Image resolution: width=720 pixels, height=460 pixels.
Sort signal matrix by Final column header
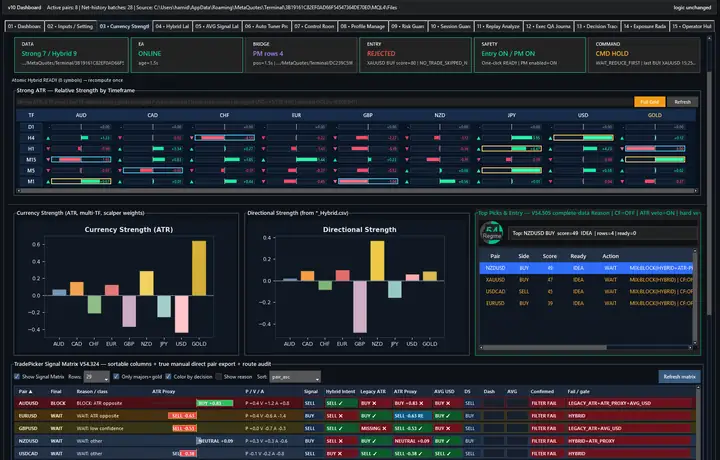tap(56, 392)
